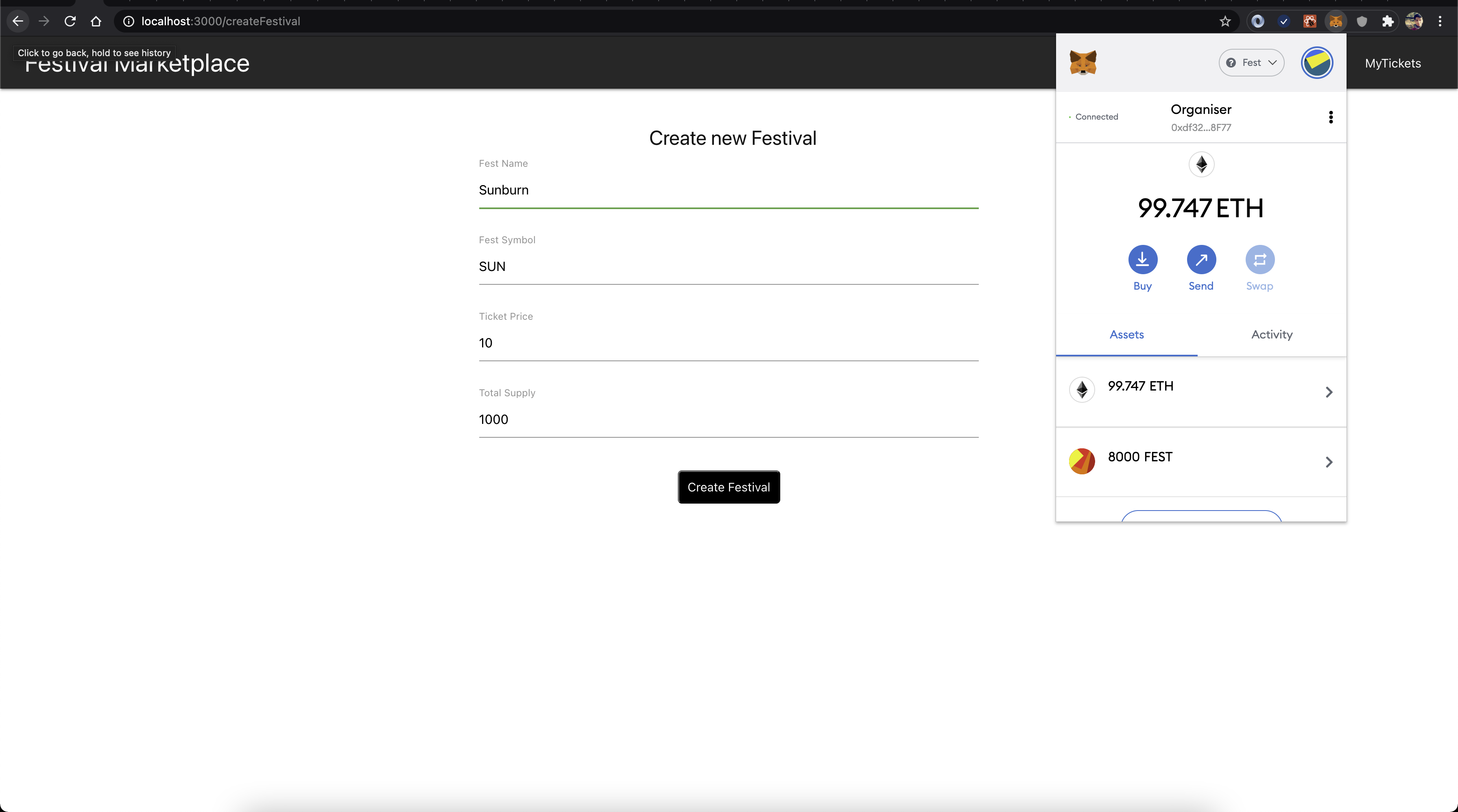This screenshot has width=1458, height=812.
Task: Click the Send arrow icon
Action: pyautogui.click(x=1201, y=260)
